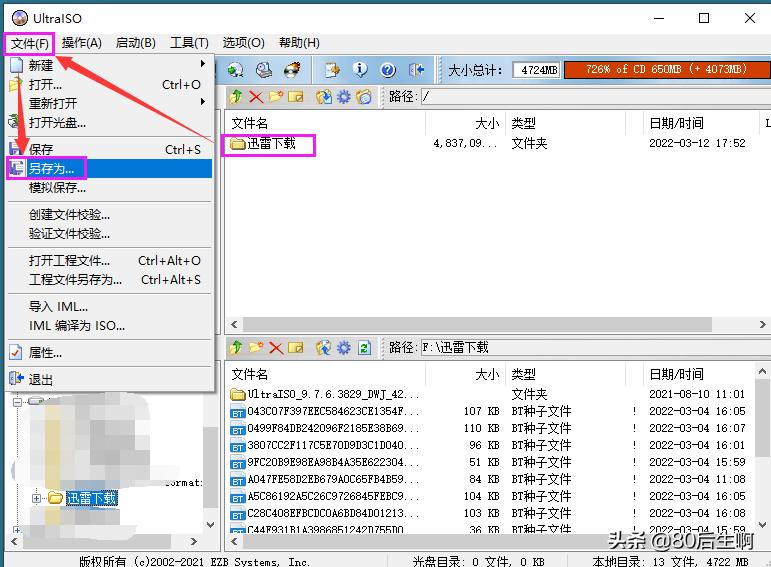Click the image file list scroll left arrow
The height and width of the screenshot is (567, 771).
pos(234,325)
